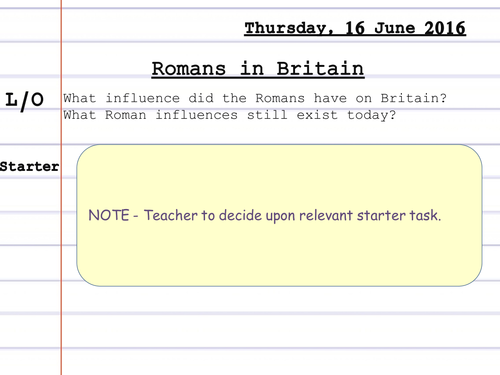The image size is (500, 375).
Task: Click the NOTE teacher starter task sentence
Action: [265, 215]
